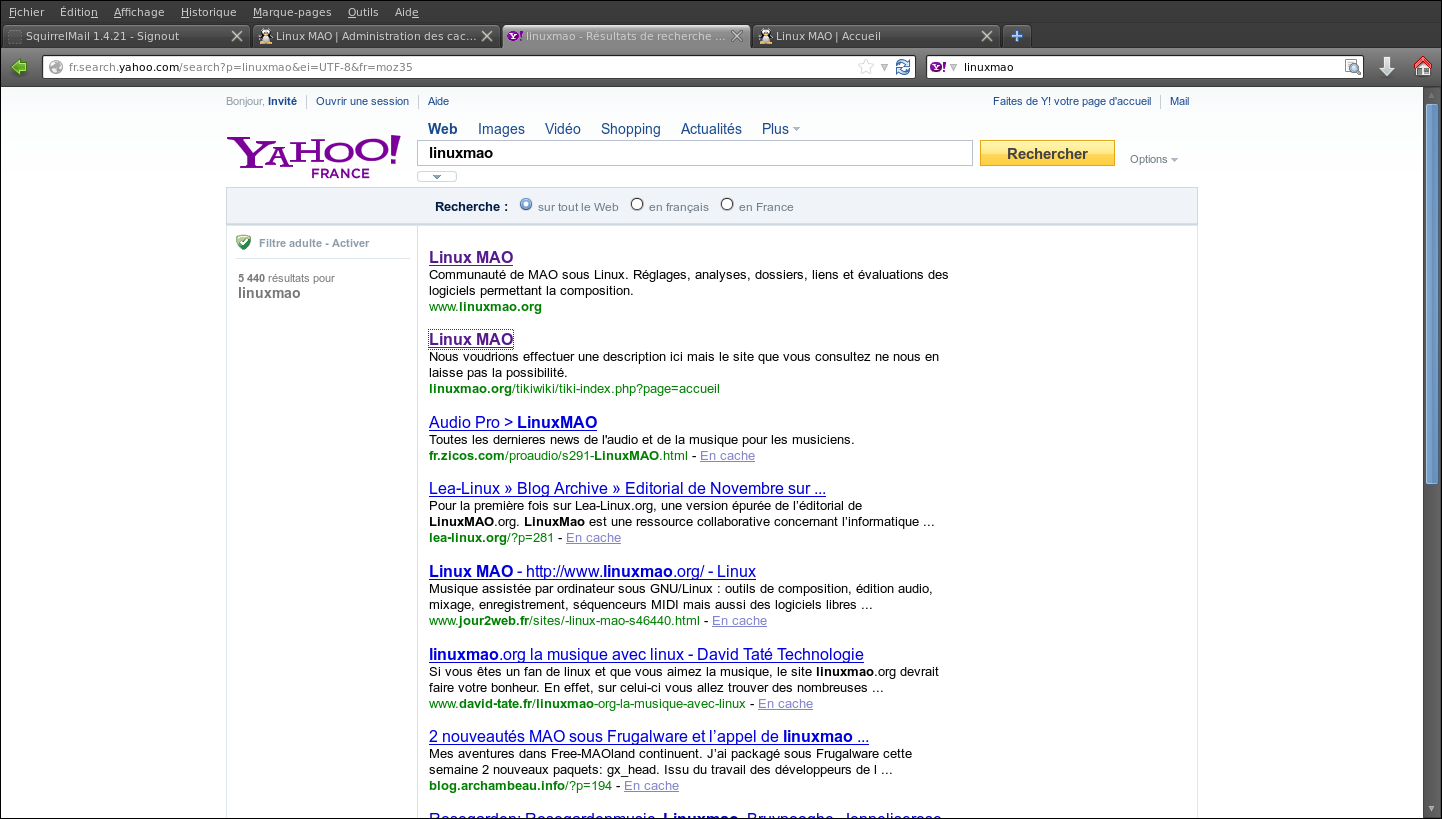1442x819 pixels.
Task: Open first 'Linux MAO' result
Action: (x=471, y=257)
